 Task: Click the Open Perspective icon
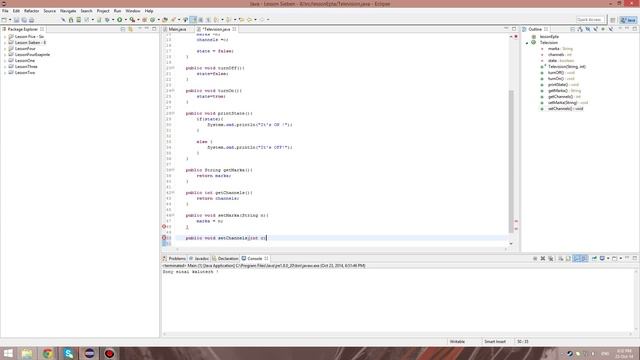point(613,20)
